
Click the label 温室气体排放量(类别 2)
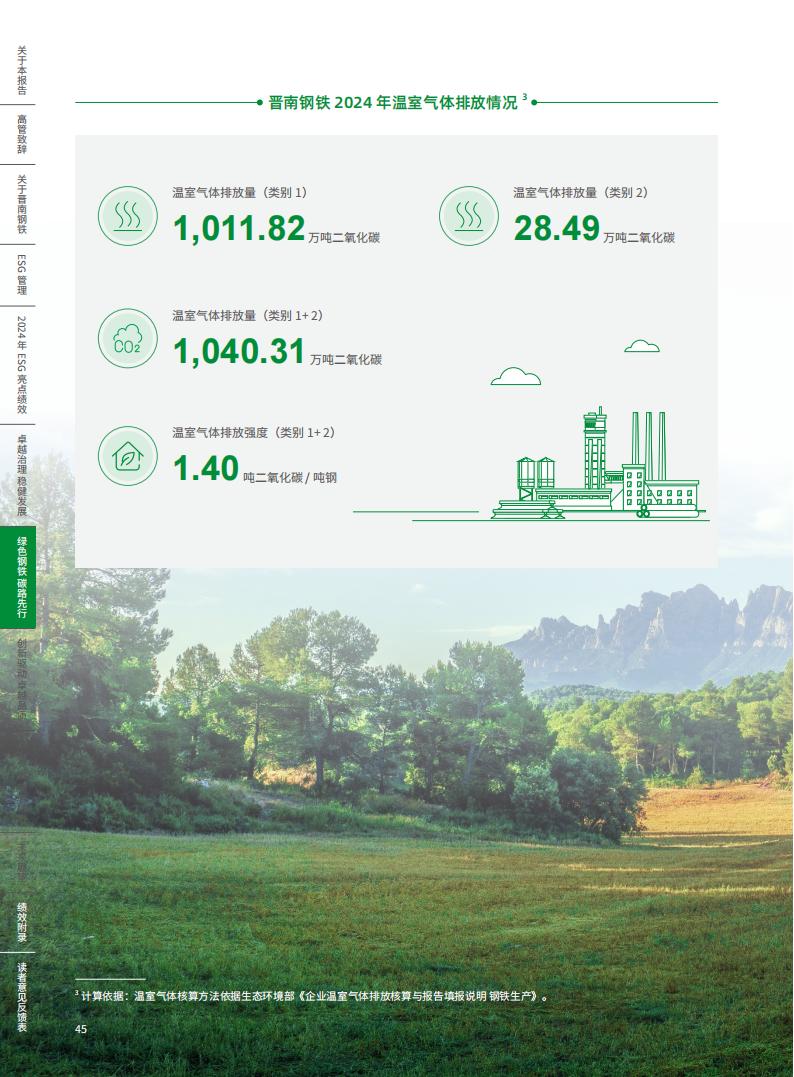[581, 193]
